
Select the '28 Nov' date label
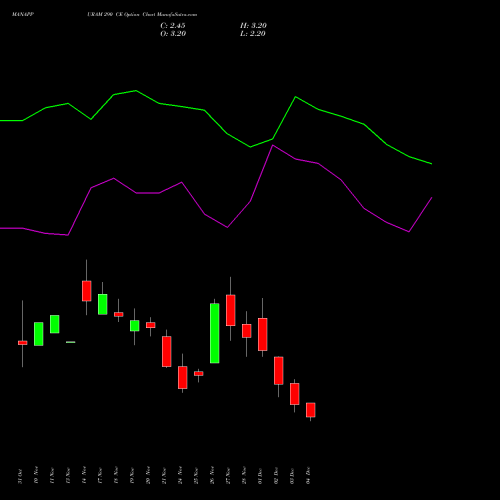(x=244, y=475)
